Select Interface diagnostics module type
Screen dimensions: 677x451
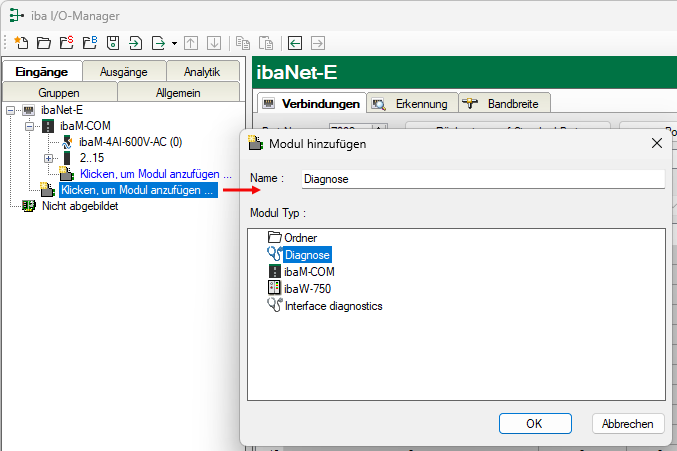tap(333, 305)
